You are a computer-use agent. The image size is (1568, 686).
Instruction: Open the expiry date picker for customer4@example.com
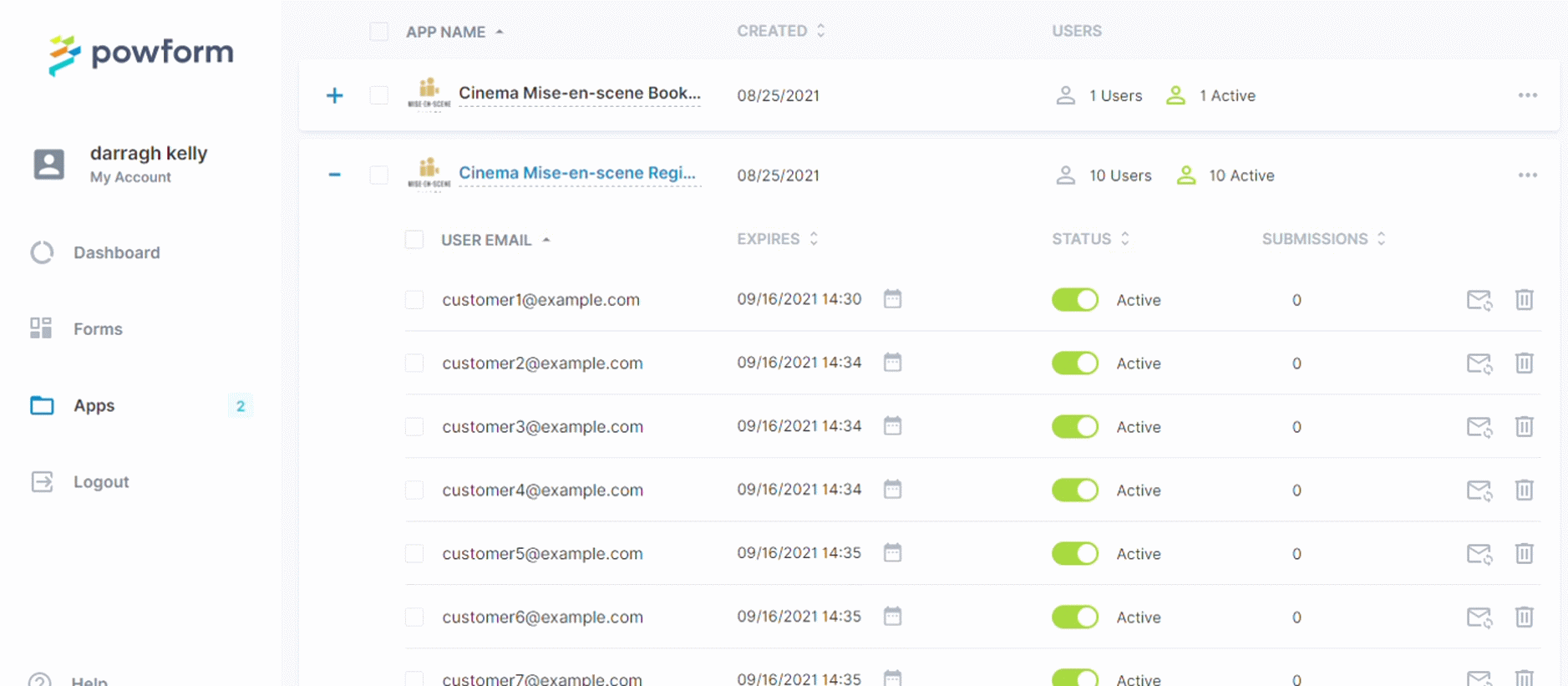click(892, 489)
